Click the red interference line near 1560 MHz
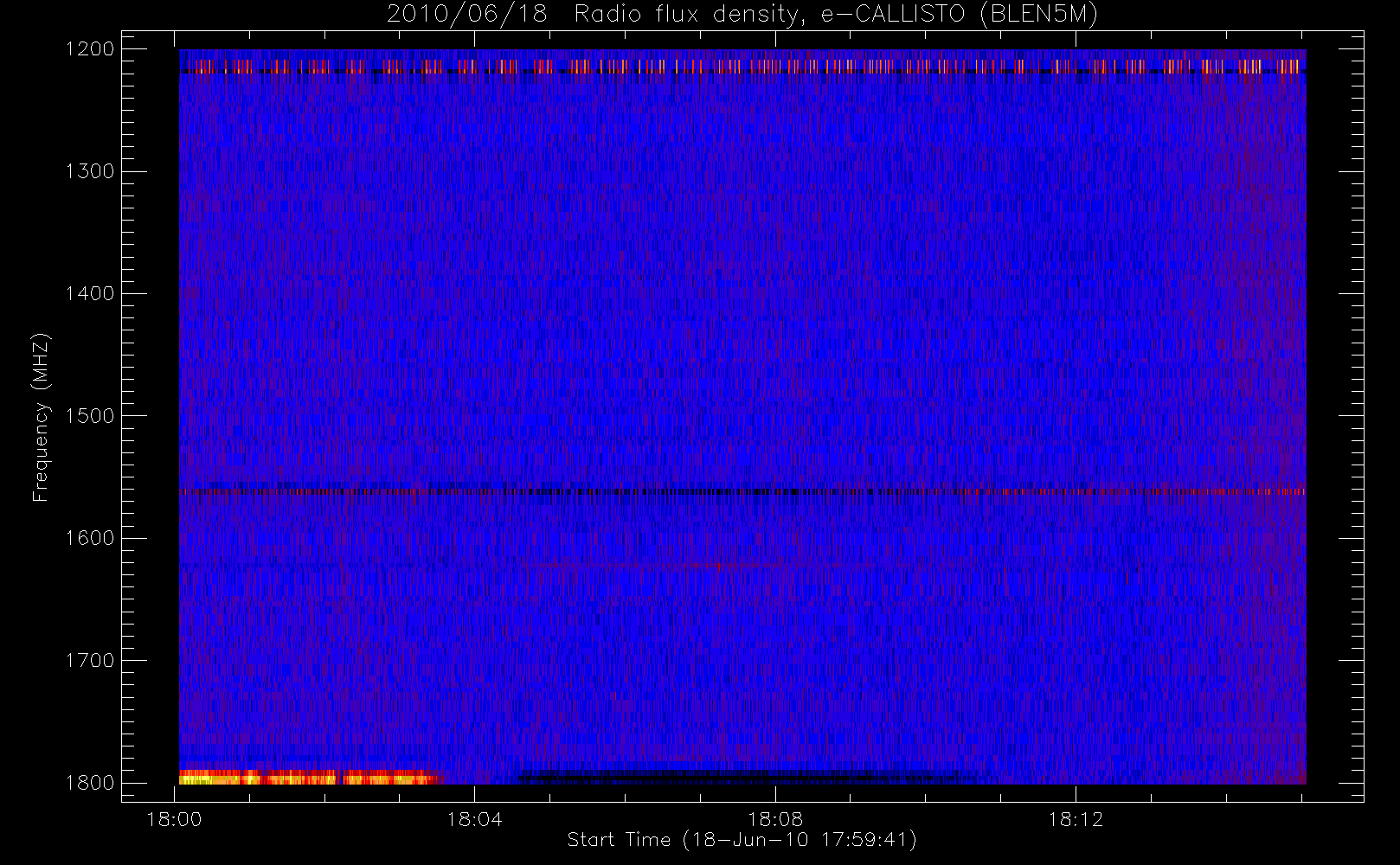The height and width of the screenshot is (865, 1400). [742, 491]
